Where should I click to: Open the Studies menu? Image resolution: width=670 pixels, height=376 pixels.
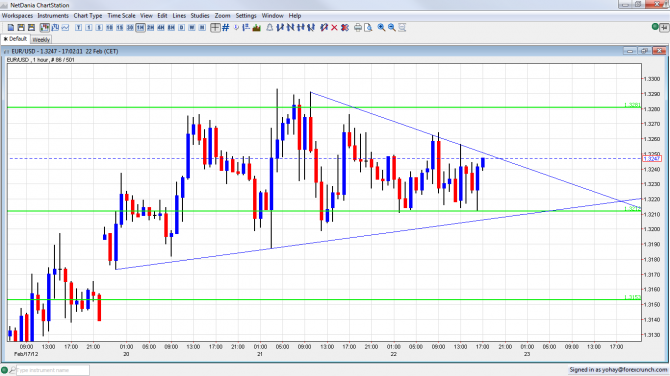[200, 15]
